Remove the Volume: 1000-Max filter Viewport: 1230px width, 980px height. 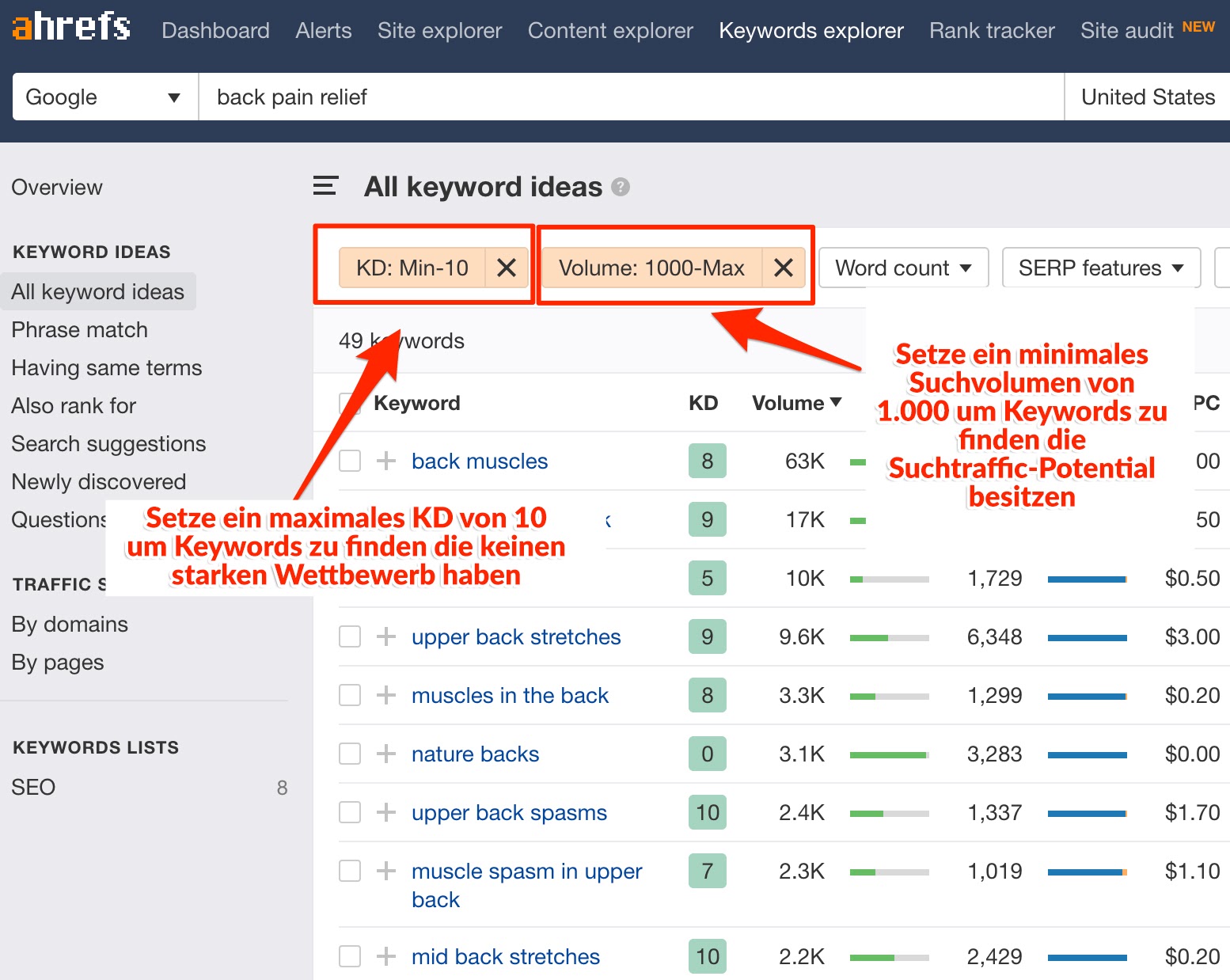[x=783, y=268]
